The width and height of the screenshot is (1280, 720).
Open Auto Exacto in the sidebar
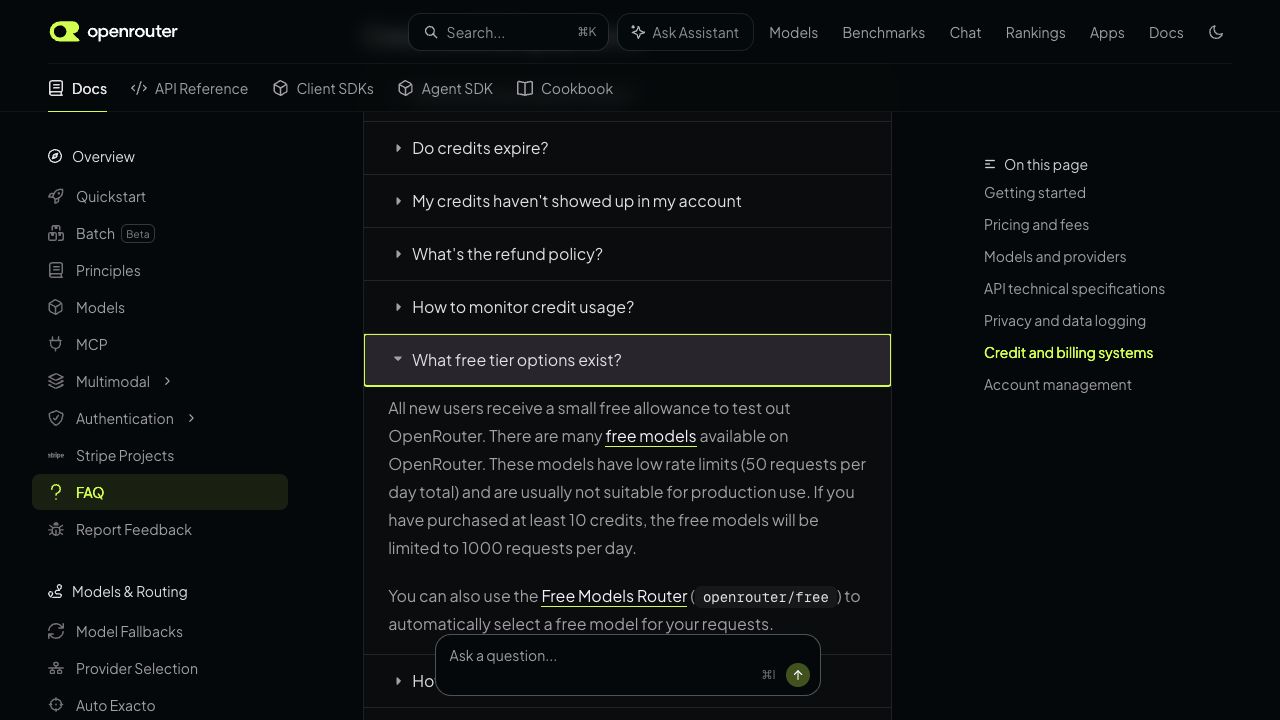(x=160, y=706)
